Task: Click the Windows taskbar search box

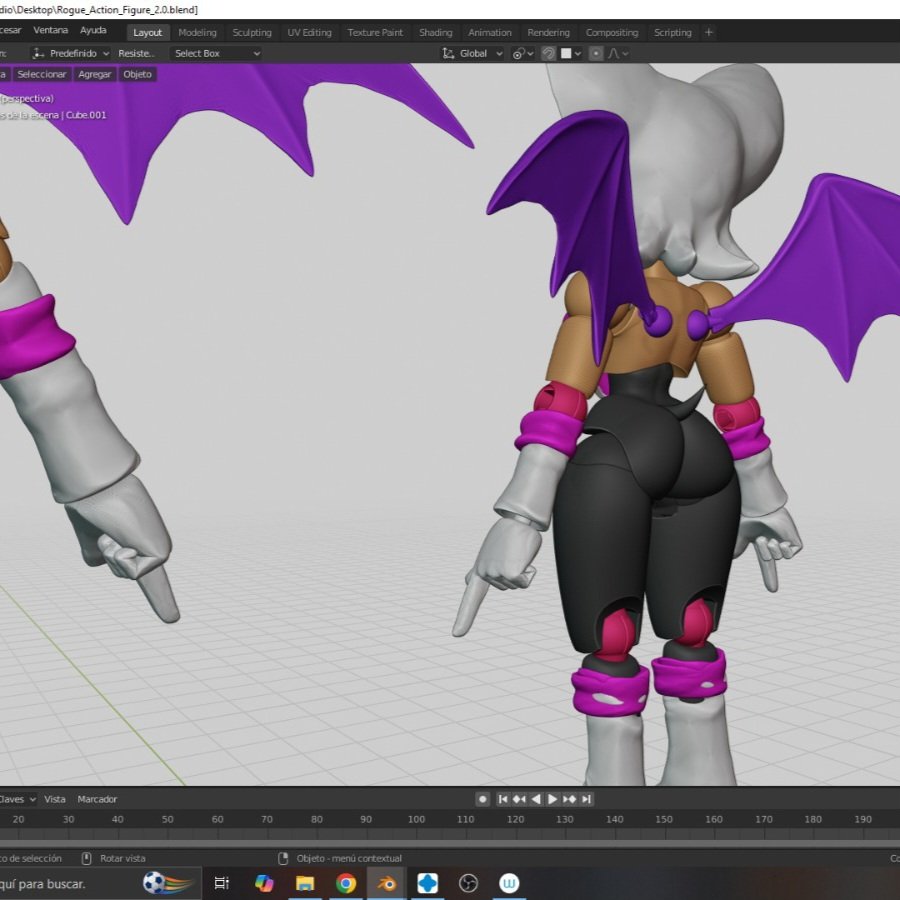Action: (x=100, y=883)
